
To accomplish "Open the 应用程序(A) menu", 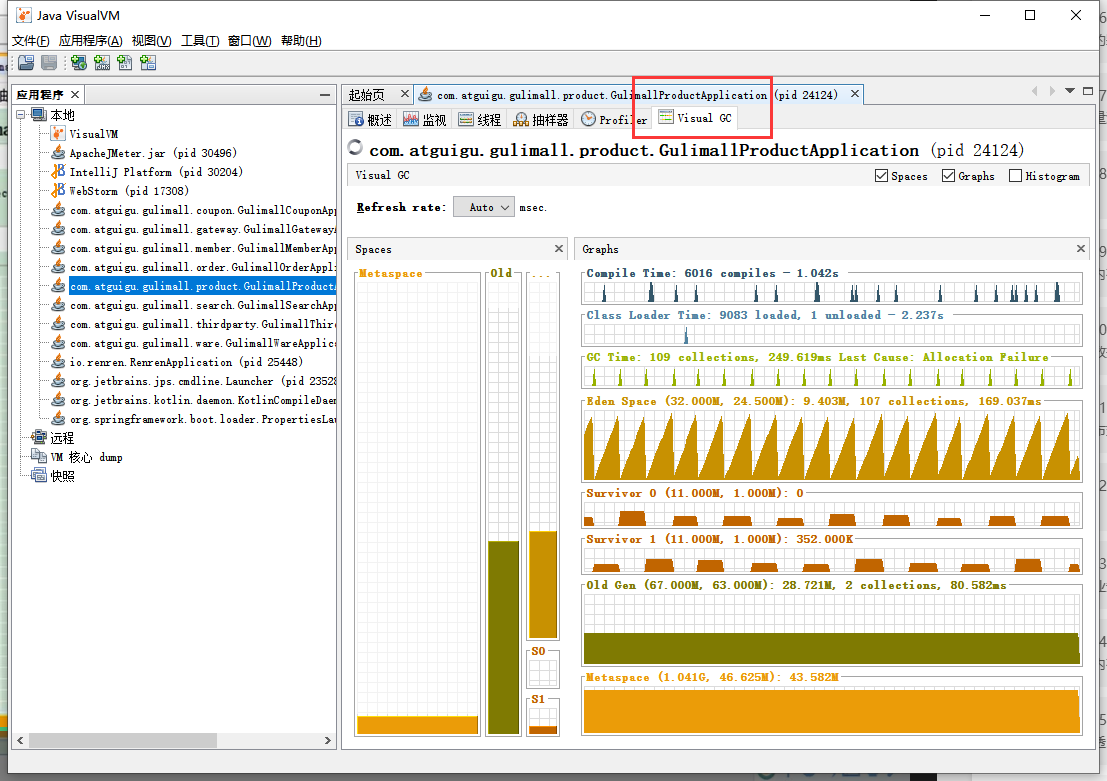I will [90, 41].
